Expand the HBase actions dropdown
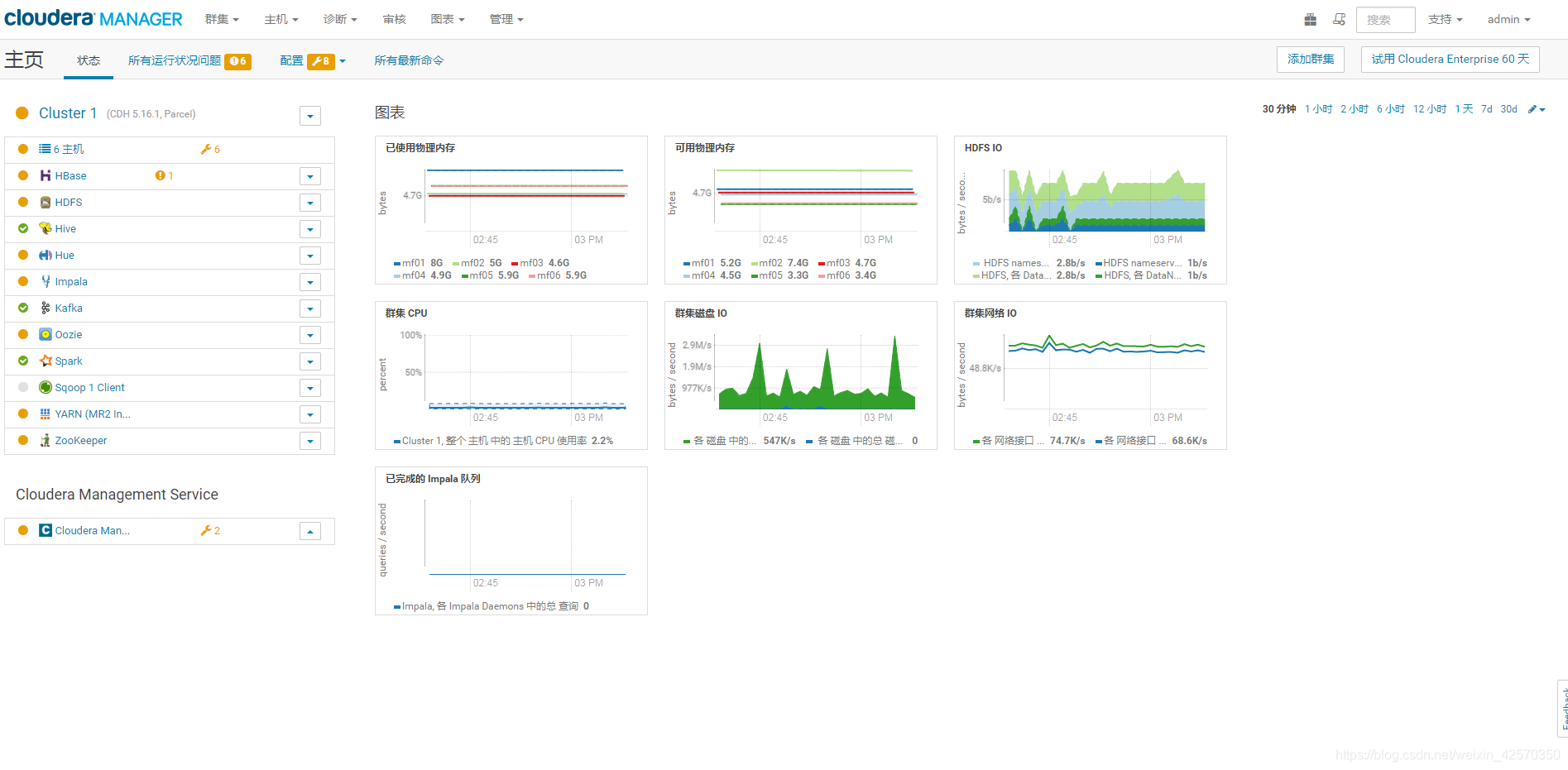The height and width of the screenshot is (770, 1568). coord(310,176)
